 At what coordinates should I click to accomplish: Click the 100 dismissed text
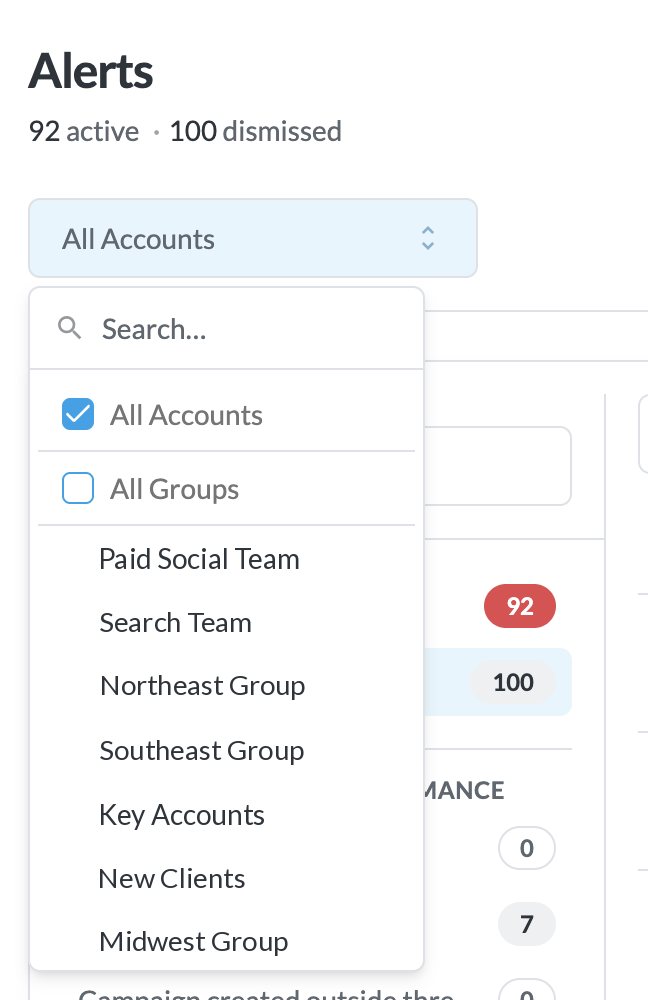point(256,131)
